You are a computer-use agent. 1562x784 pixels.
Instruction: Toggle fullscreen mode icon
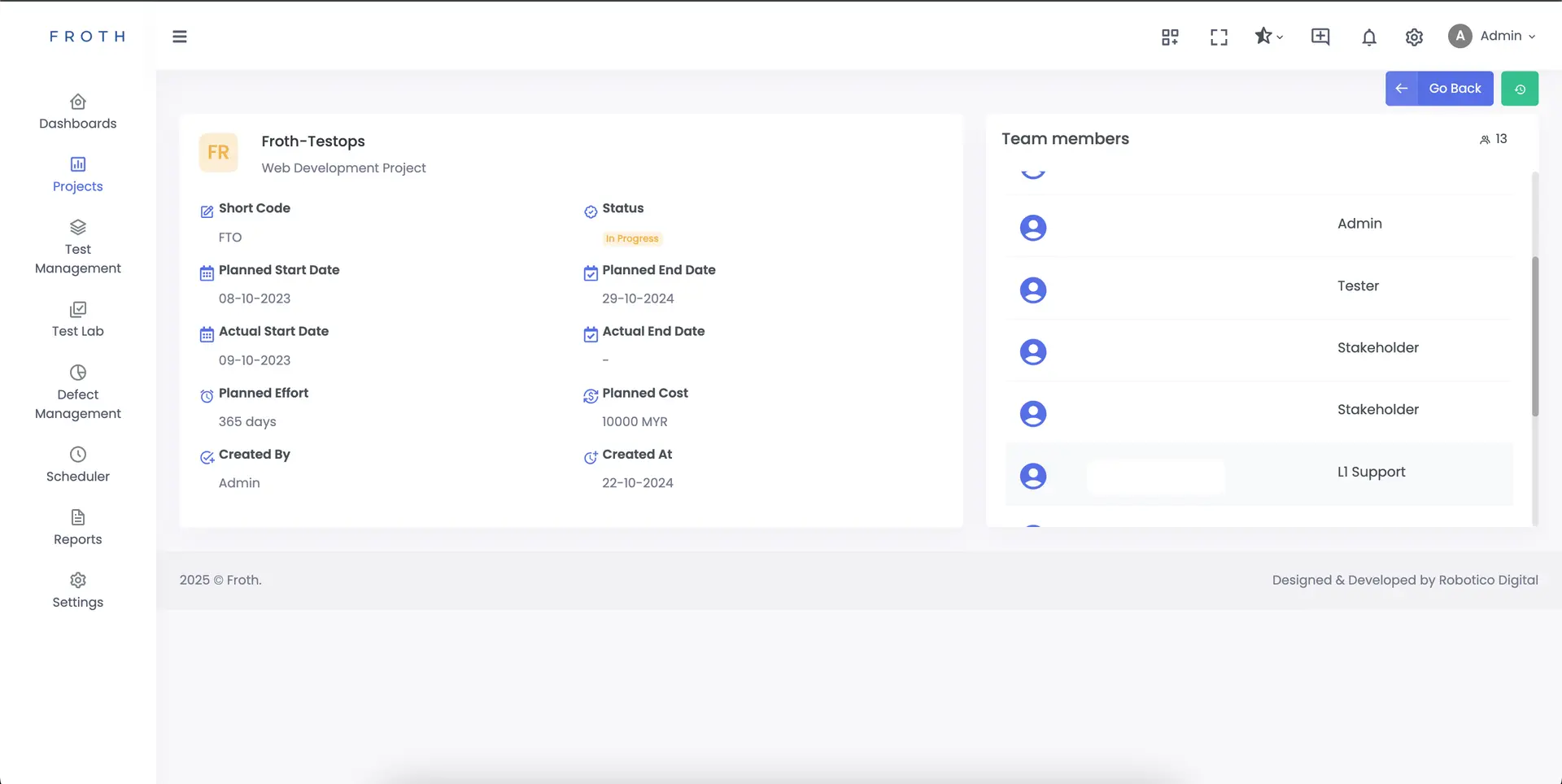tap(1219, 37)
